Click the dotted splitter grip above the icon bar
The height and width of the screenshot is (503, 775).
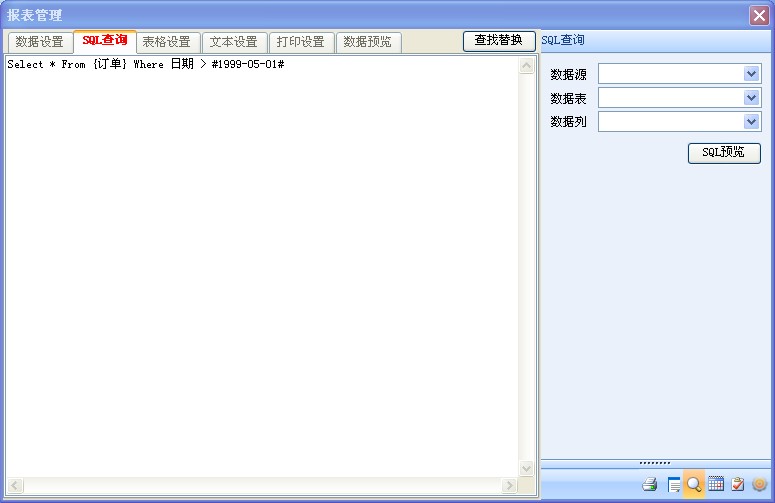click(654, 463)
